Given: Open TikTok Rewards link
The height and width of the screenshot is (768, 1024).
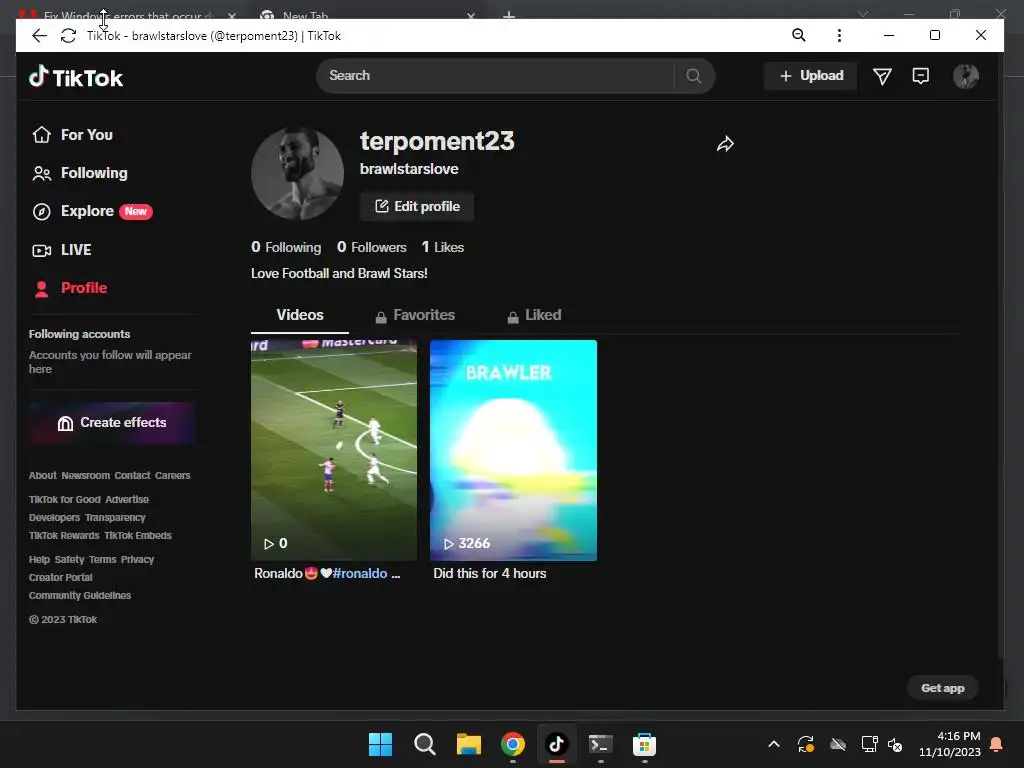Looking at the screenshot, I should point(64,536).
